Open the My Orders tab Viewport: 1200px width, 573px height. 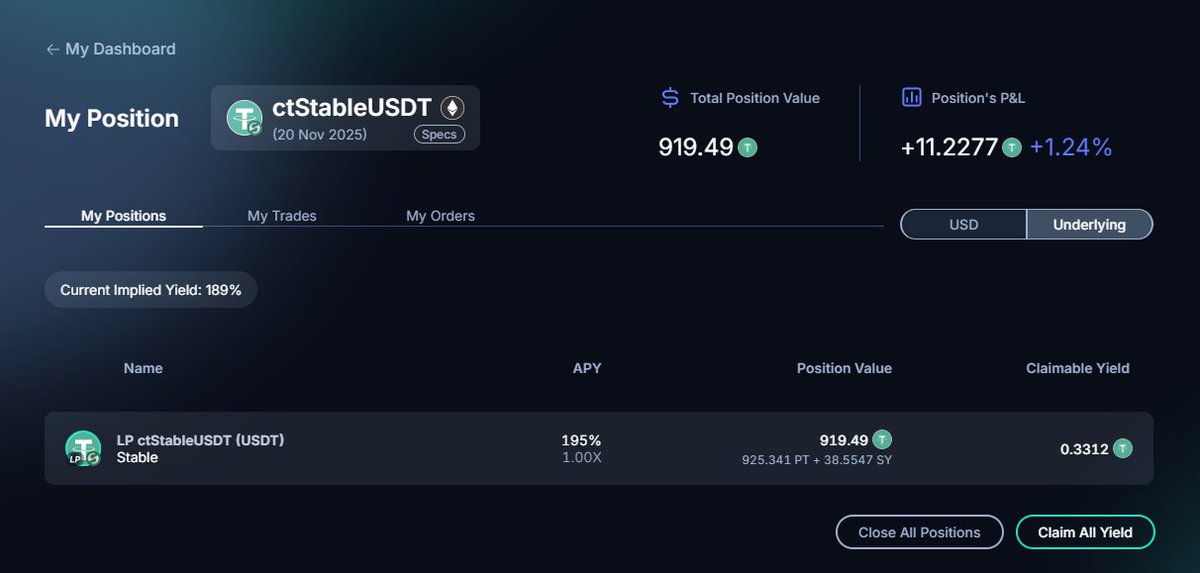pyautogui.click(x=440, y=216)
